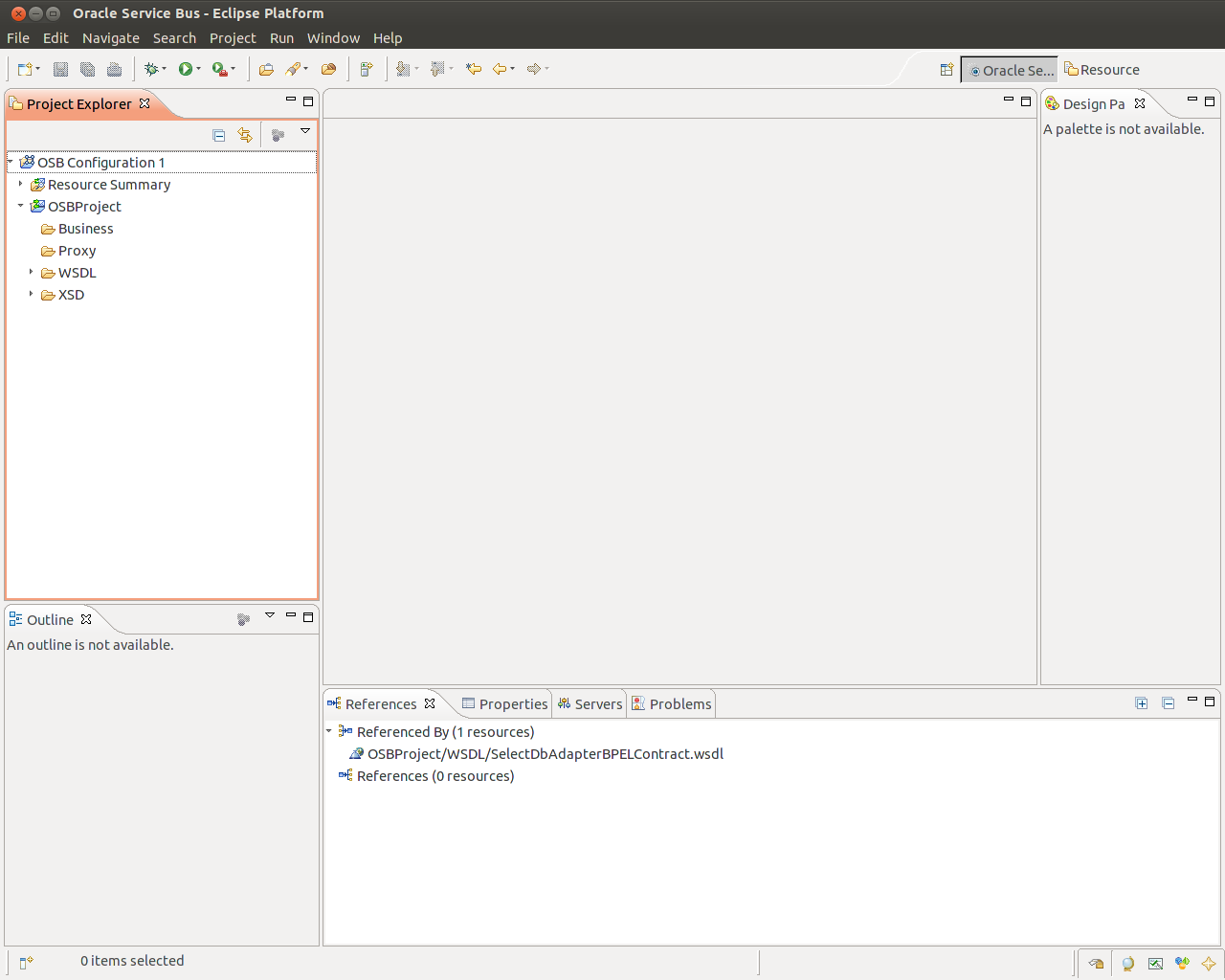Expand the WSDL folder

(x=31, y=272)
